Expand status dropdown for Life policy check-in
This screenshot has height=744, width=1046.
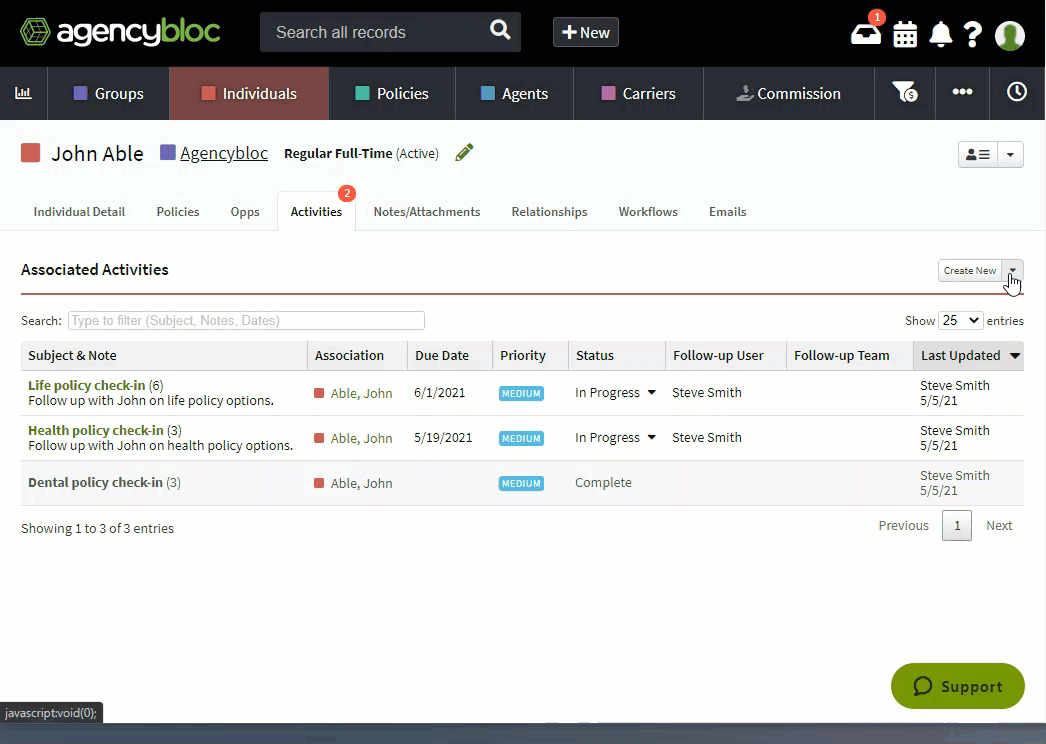651,393
